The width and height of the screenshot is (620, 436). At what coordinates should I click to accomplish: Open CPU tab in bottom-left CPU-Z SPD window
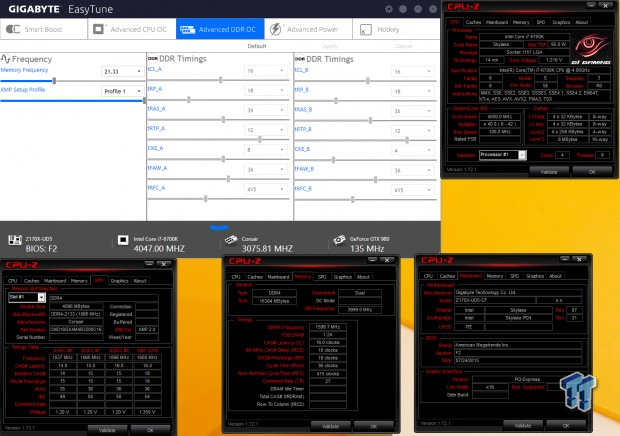[x=13, y=281]
